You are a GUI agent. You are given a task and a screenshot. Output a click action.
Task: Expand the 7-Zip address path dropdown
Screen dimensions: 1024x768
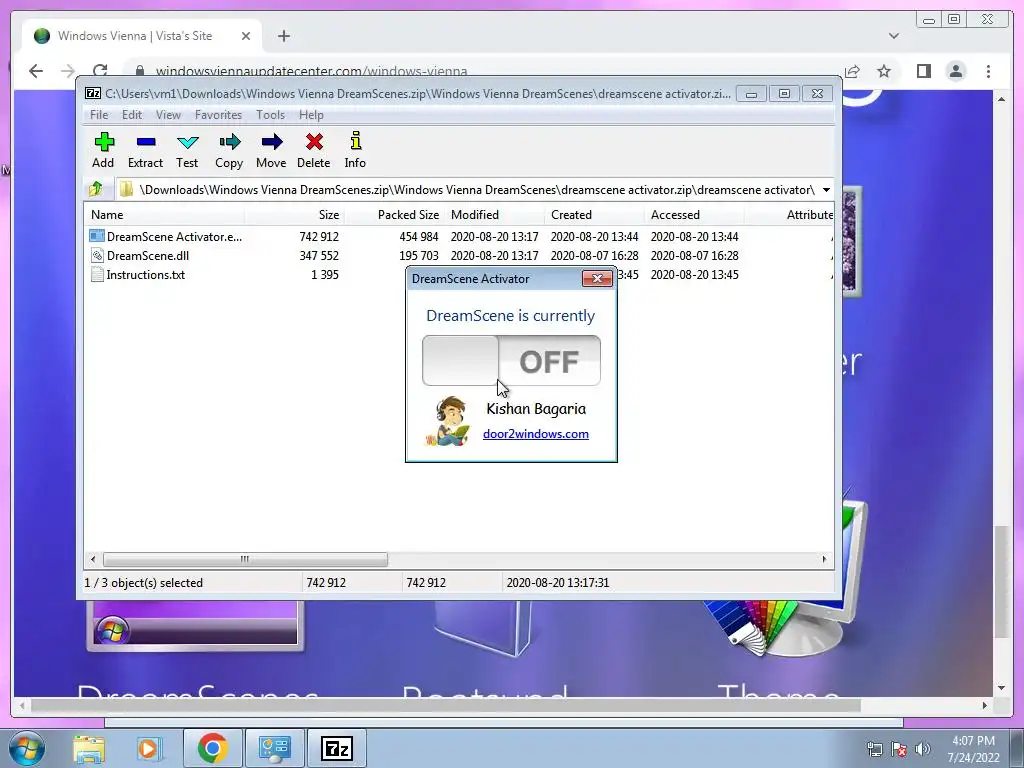coord(826,190)
